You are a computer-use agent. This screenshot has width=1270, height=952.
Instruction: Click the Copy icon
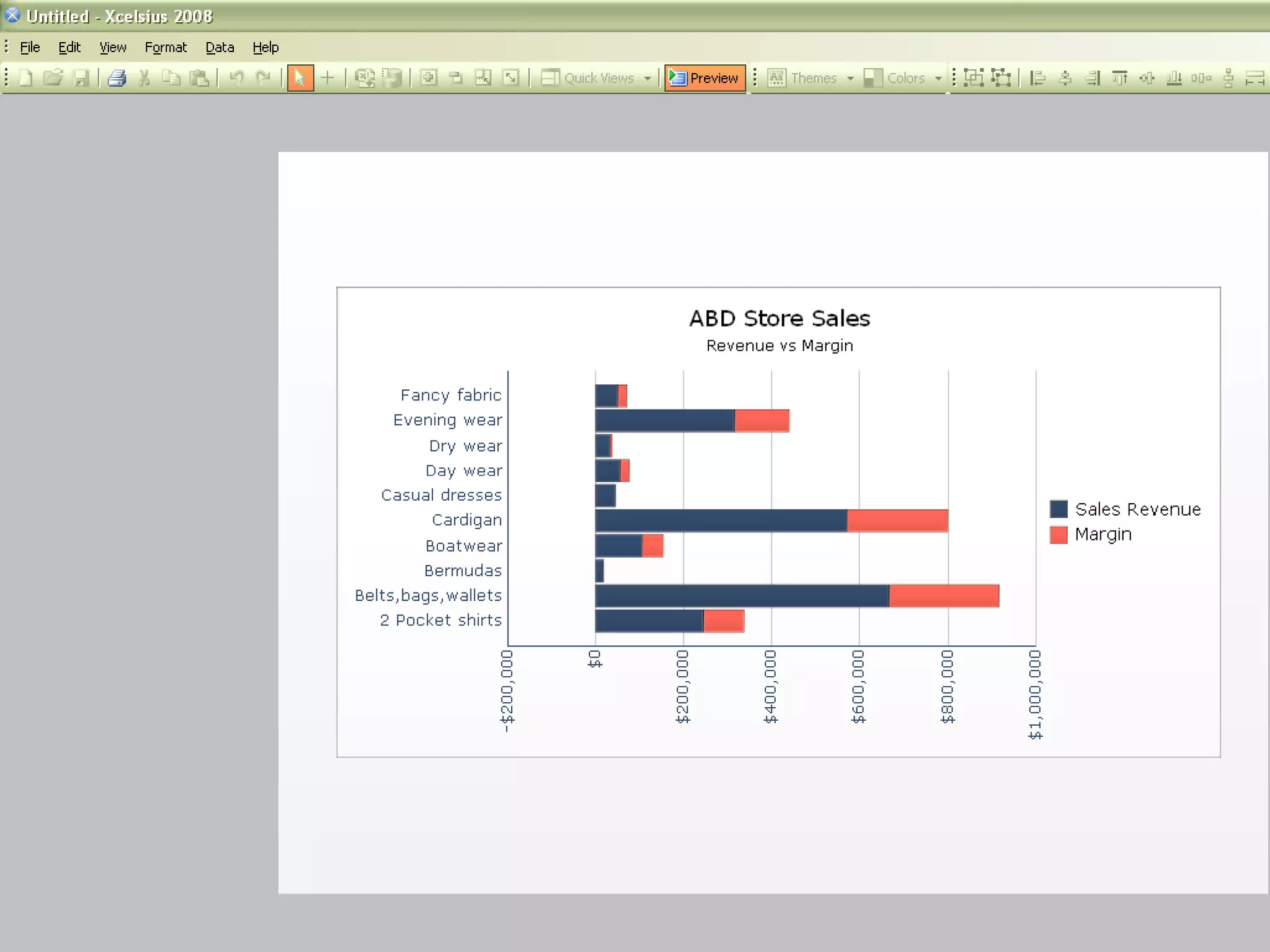click(x=171, y=78)
